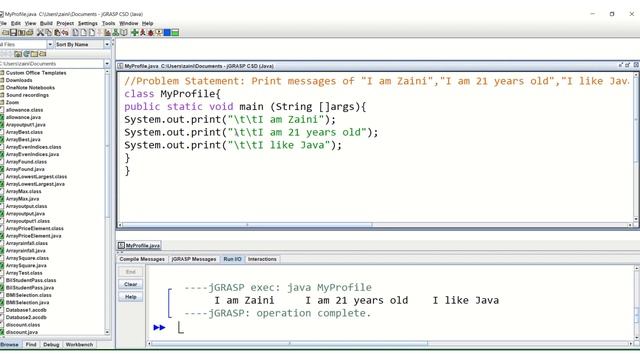
Task: Switch to the Debug tab at bottom left
Action: tap(51, 344)
